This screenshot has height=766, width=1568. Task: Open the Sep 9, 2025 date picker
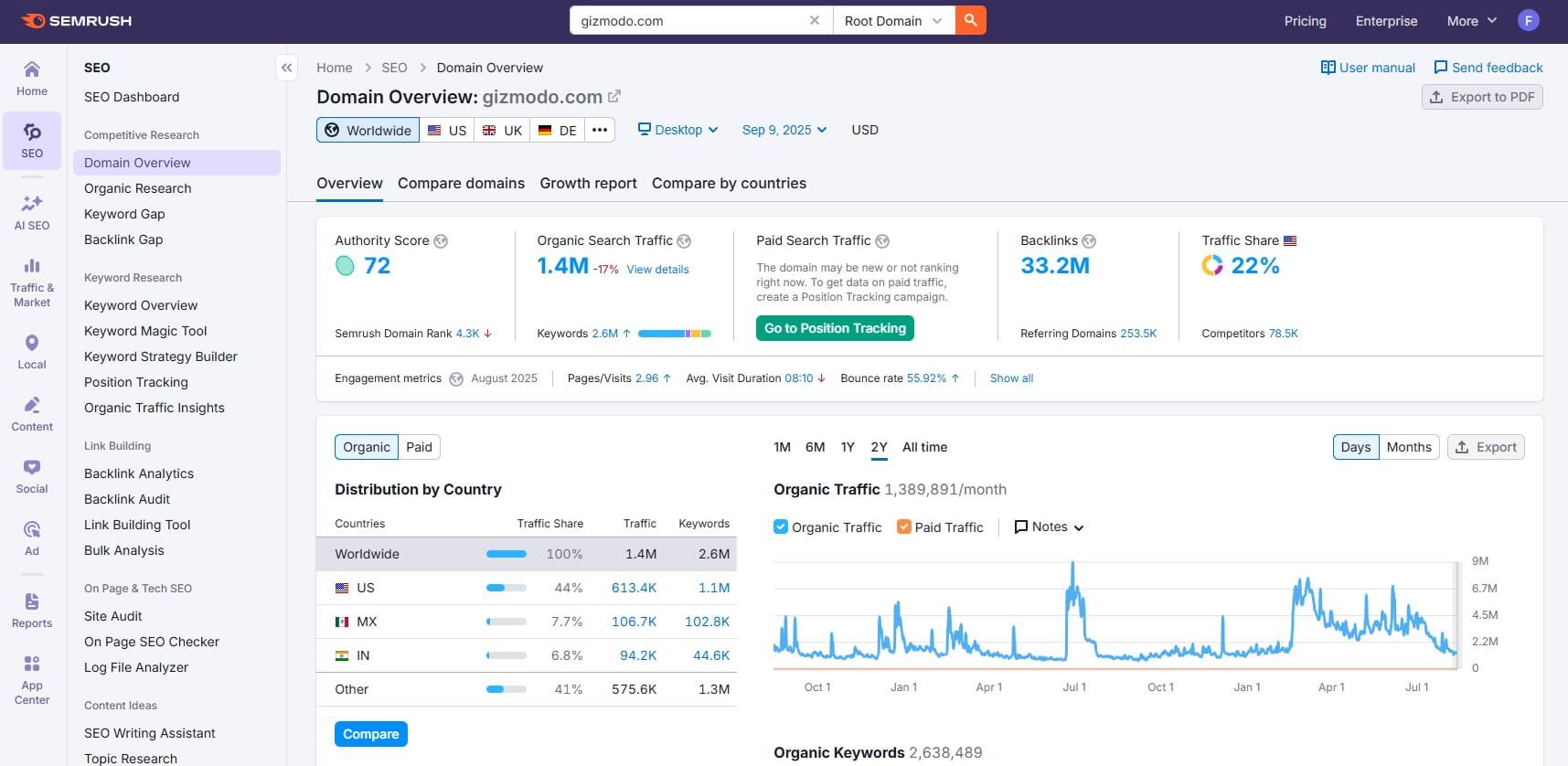click(784, 130)
